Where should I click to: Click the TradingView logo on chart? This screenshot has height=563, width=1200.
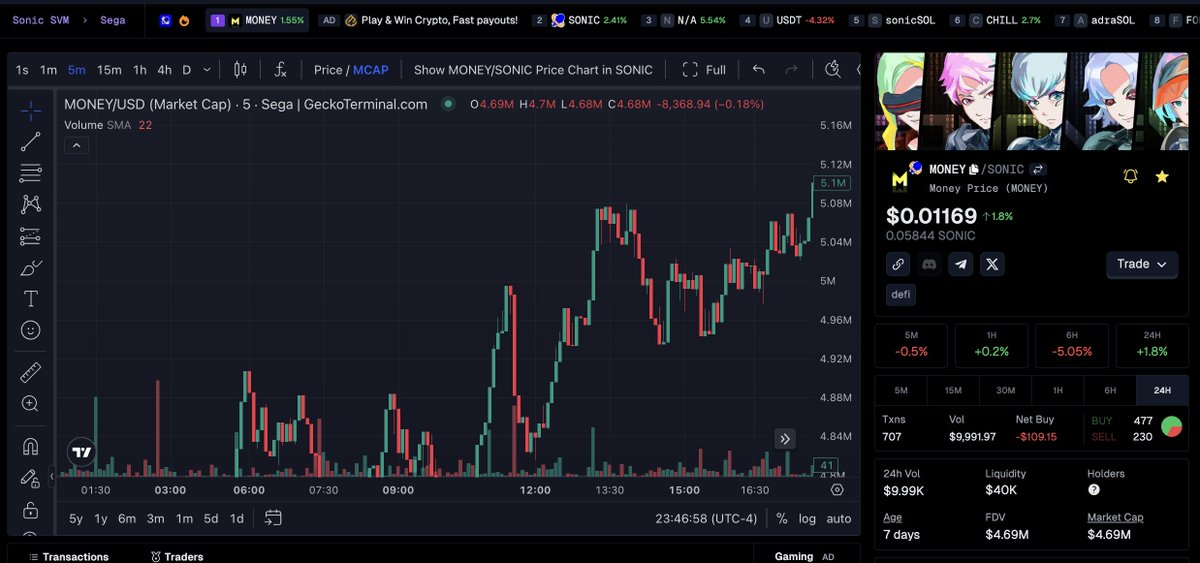click(x=82, y=452)
